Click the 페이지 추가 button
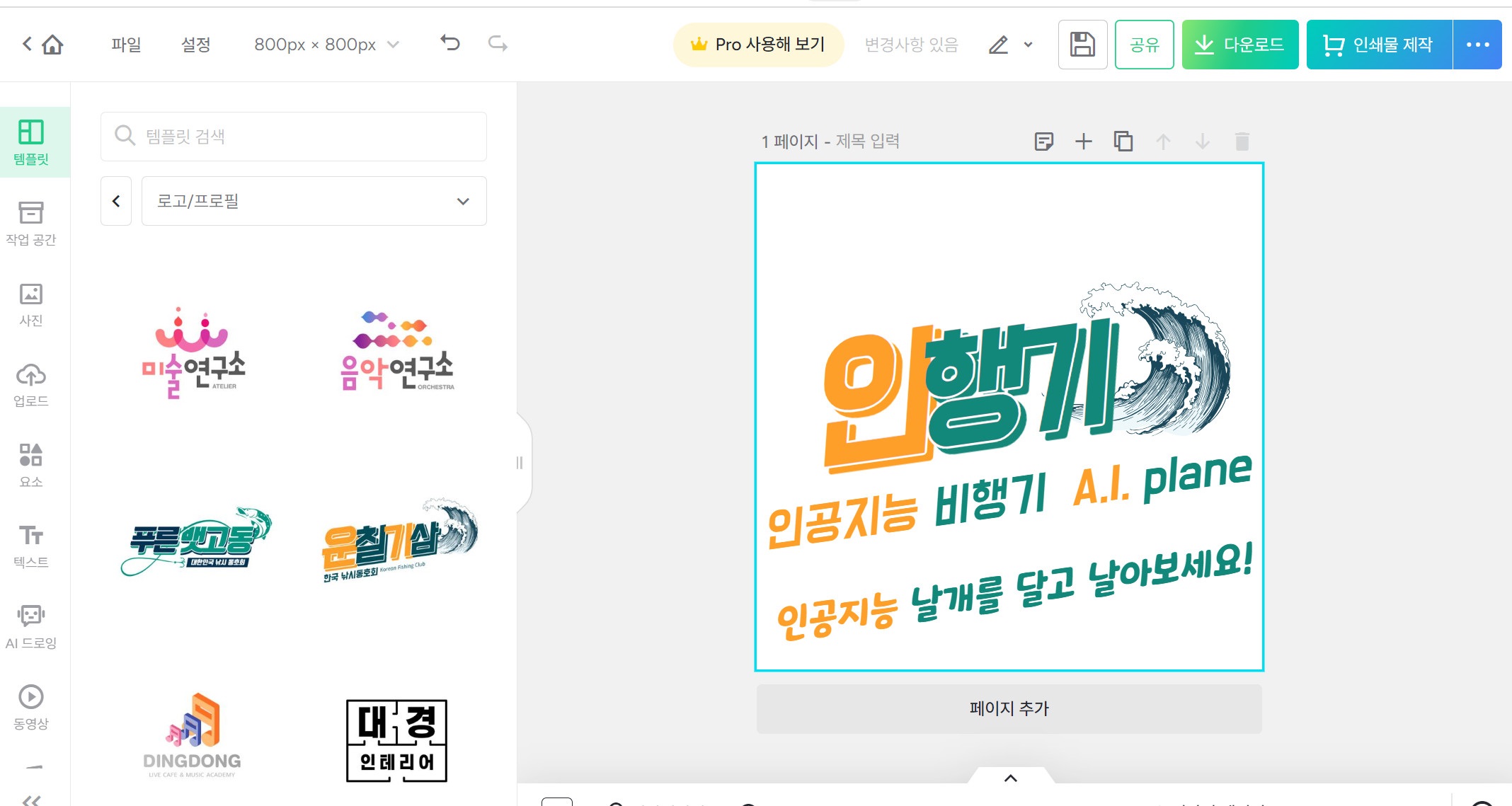 [x=1009, y=708]
